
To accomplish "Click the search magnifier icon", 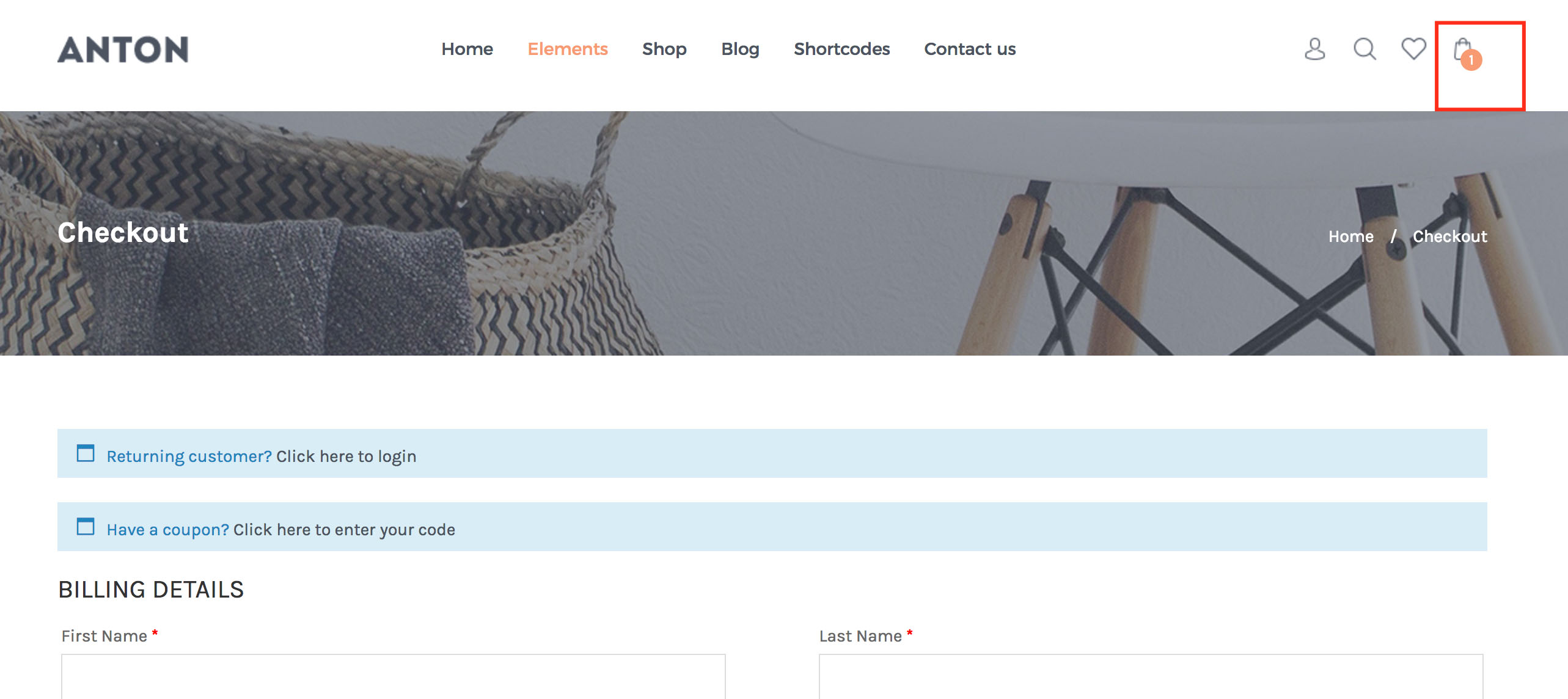I will tap(1364, 49).
